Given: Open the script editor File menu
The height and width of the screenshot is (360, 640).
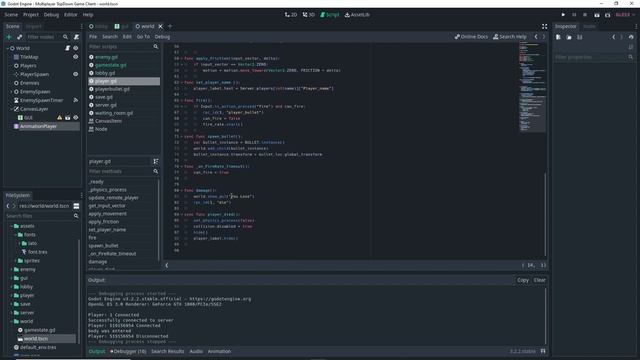Looking at the screenshot, I should (93, 37).
